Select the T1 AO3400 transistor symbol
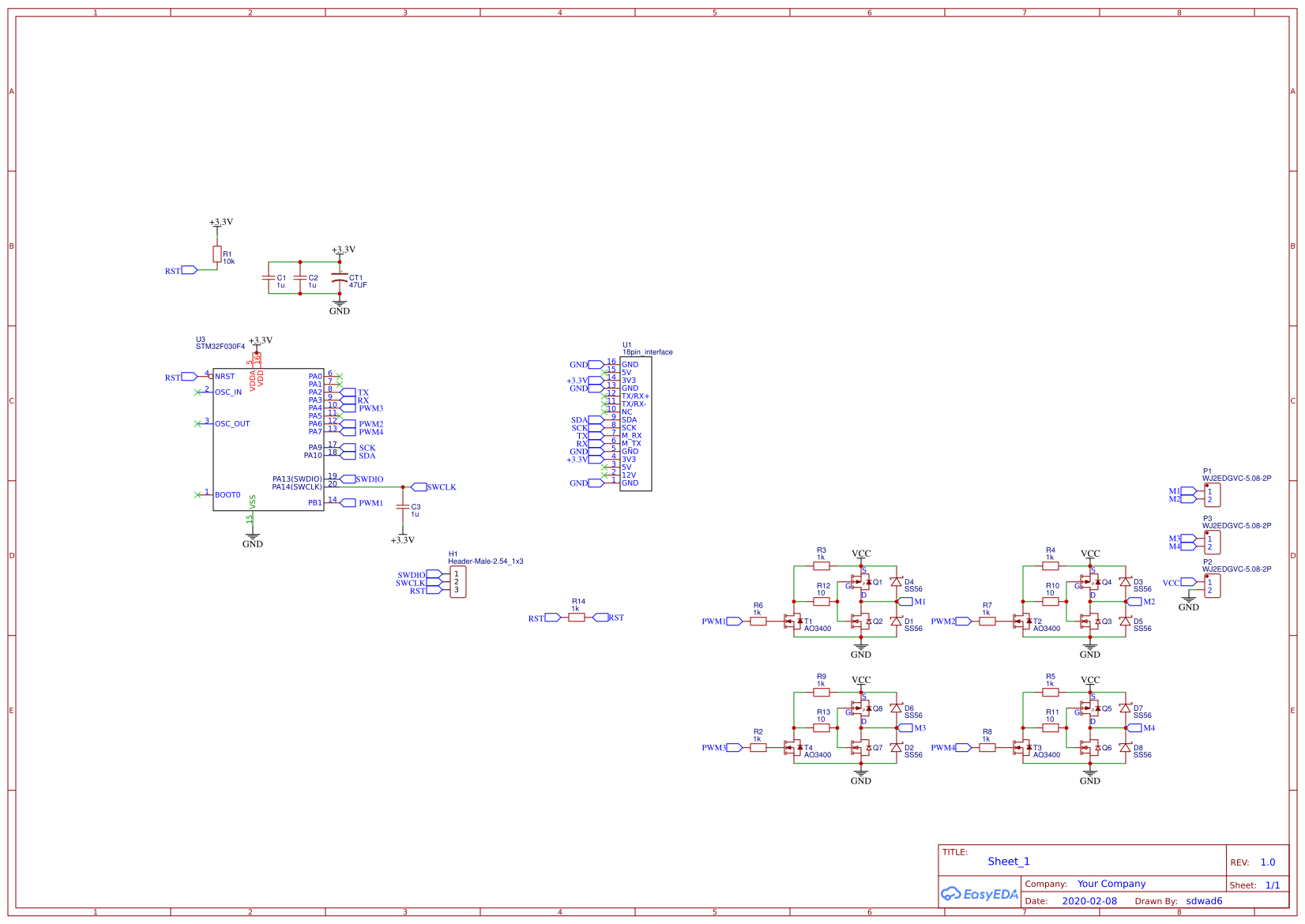 792,622
